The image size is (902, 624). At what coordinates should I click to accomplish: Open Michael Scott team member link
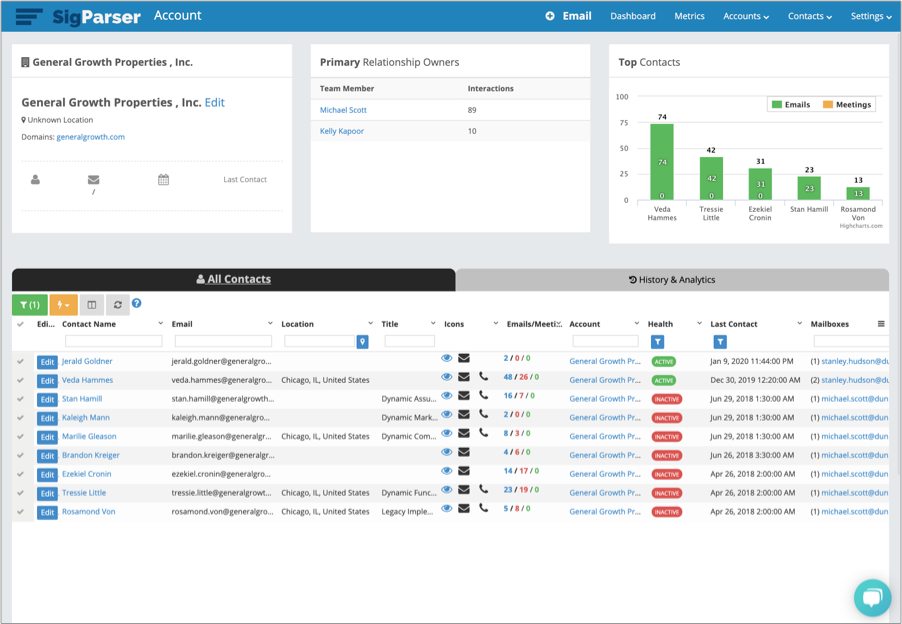343,110
